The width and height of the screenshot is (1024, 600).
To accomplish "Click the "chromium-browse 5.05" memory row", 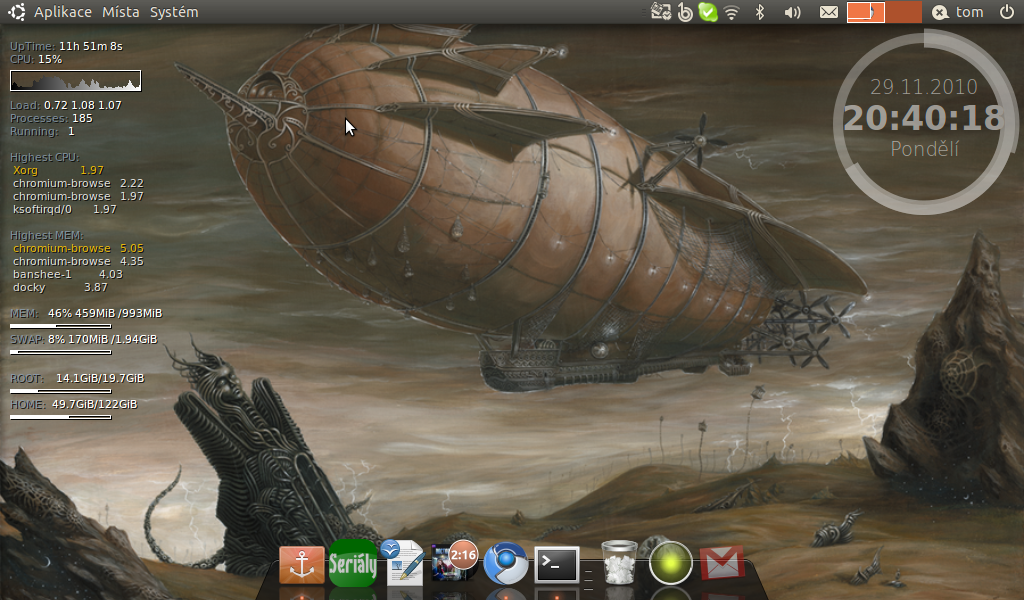I will coord(78,248).
